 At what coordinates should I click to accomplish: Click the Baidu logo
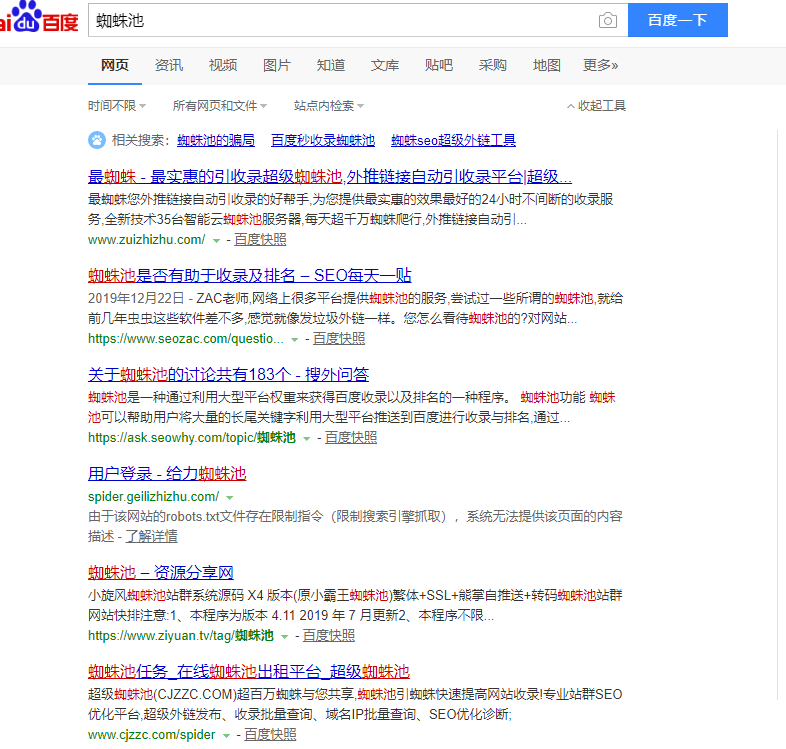[39, 17]
